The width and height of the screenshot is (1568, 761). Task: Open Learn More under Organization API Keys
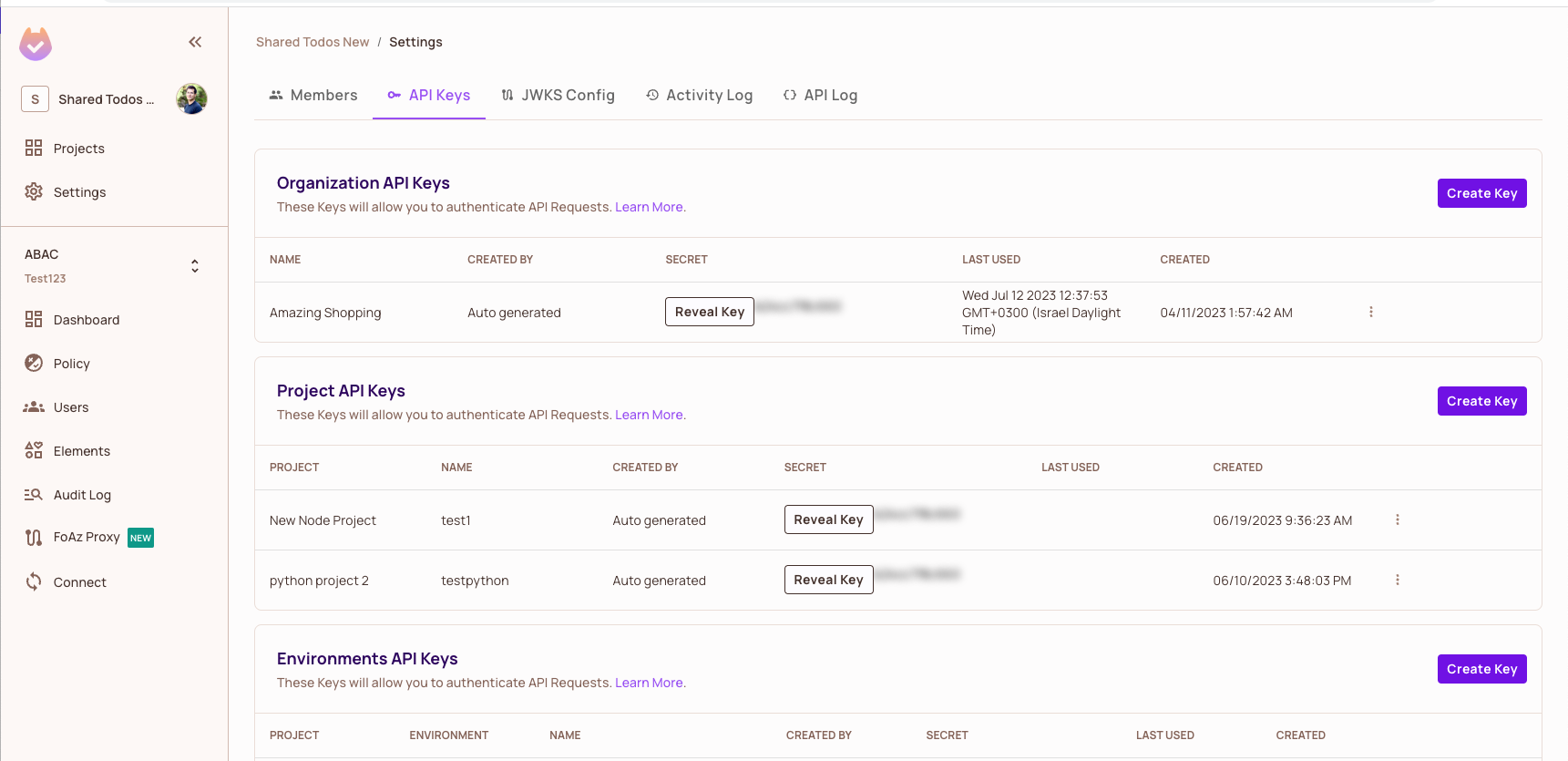(x=651, y=207)
